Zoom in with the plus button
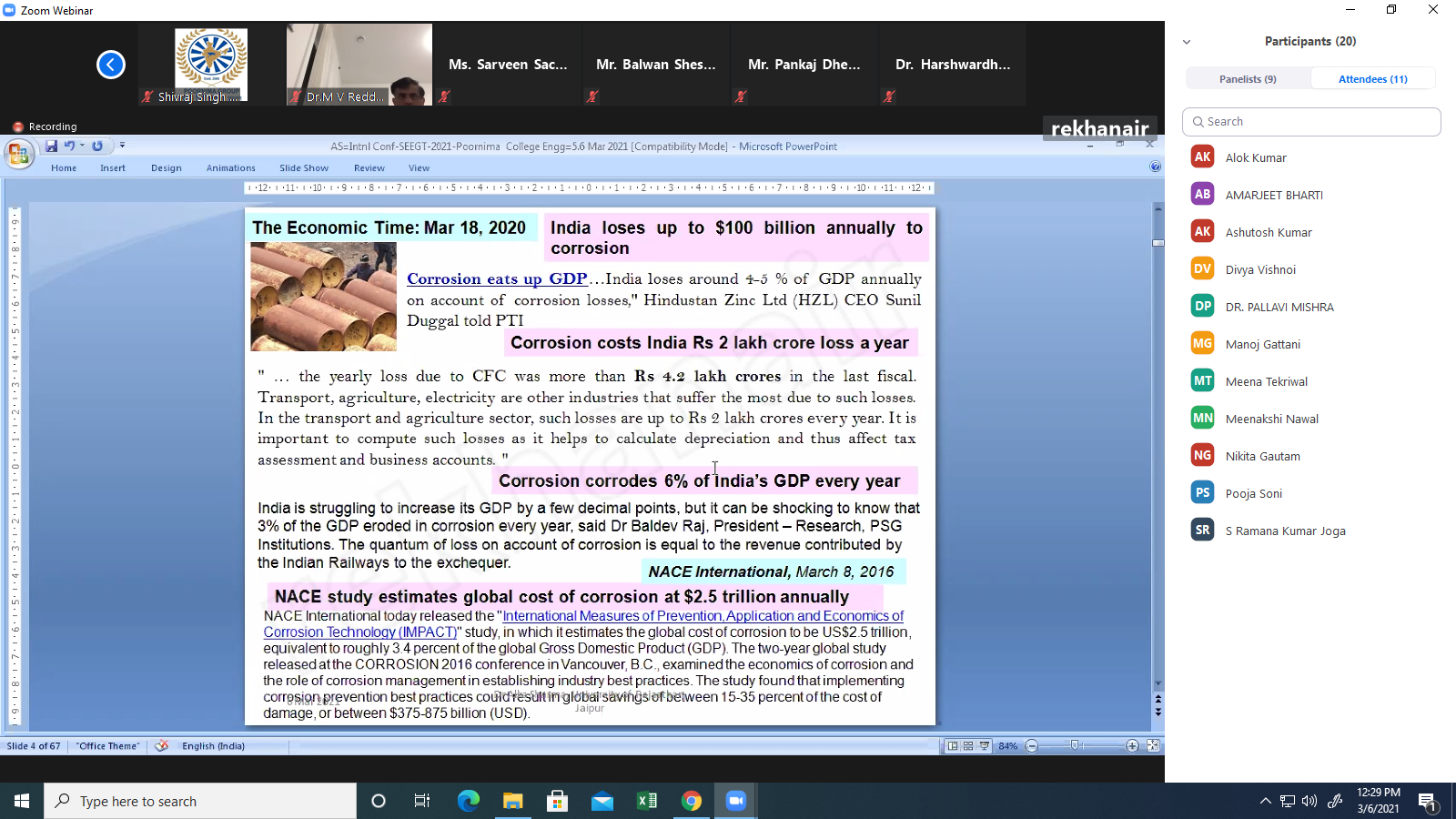 click(x=1132, y=746)
